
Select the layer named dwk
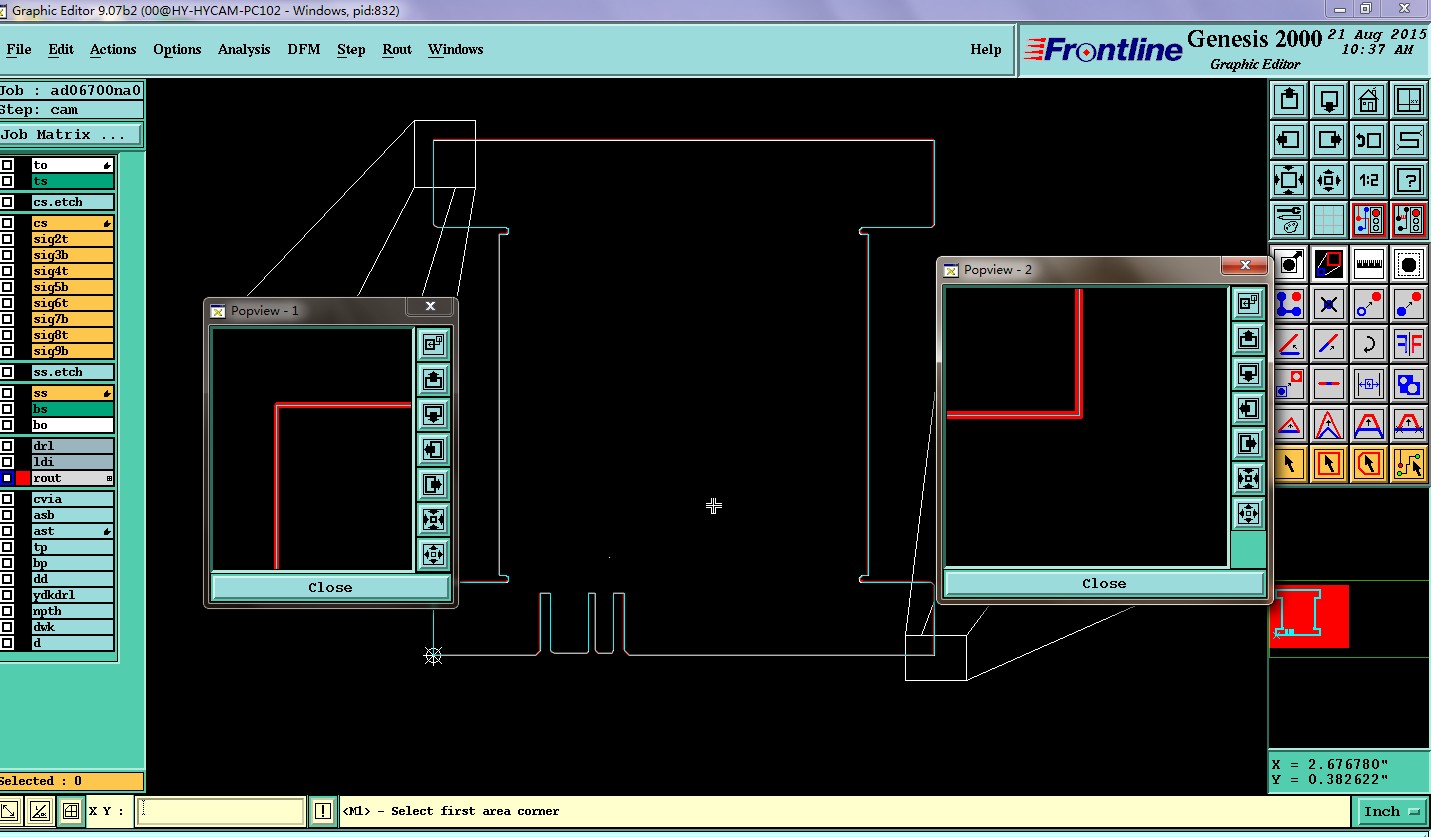coord(72,627)
